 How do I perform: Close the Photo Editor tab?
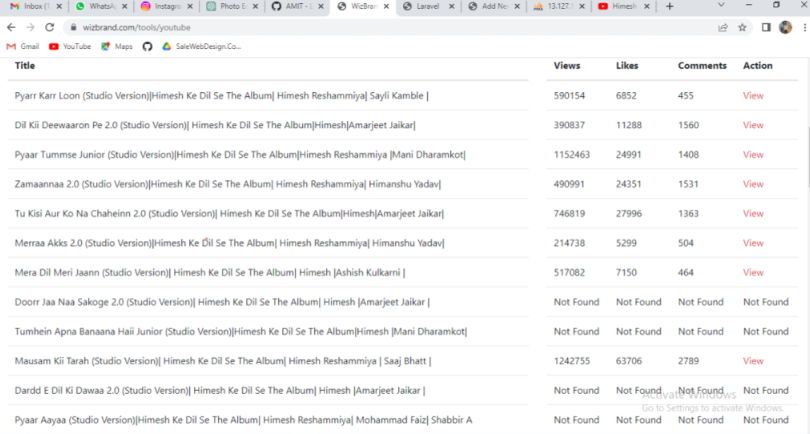click(x=256, y=6)
